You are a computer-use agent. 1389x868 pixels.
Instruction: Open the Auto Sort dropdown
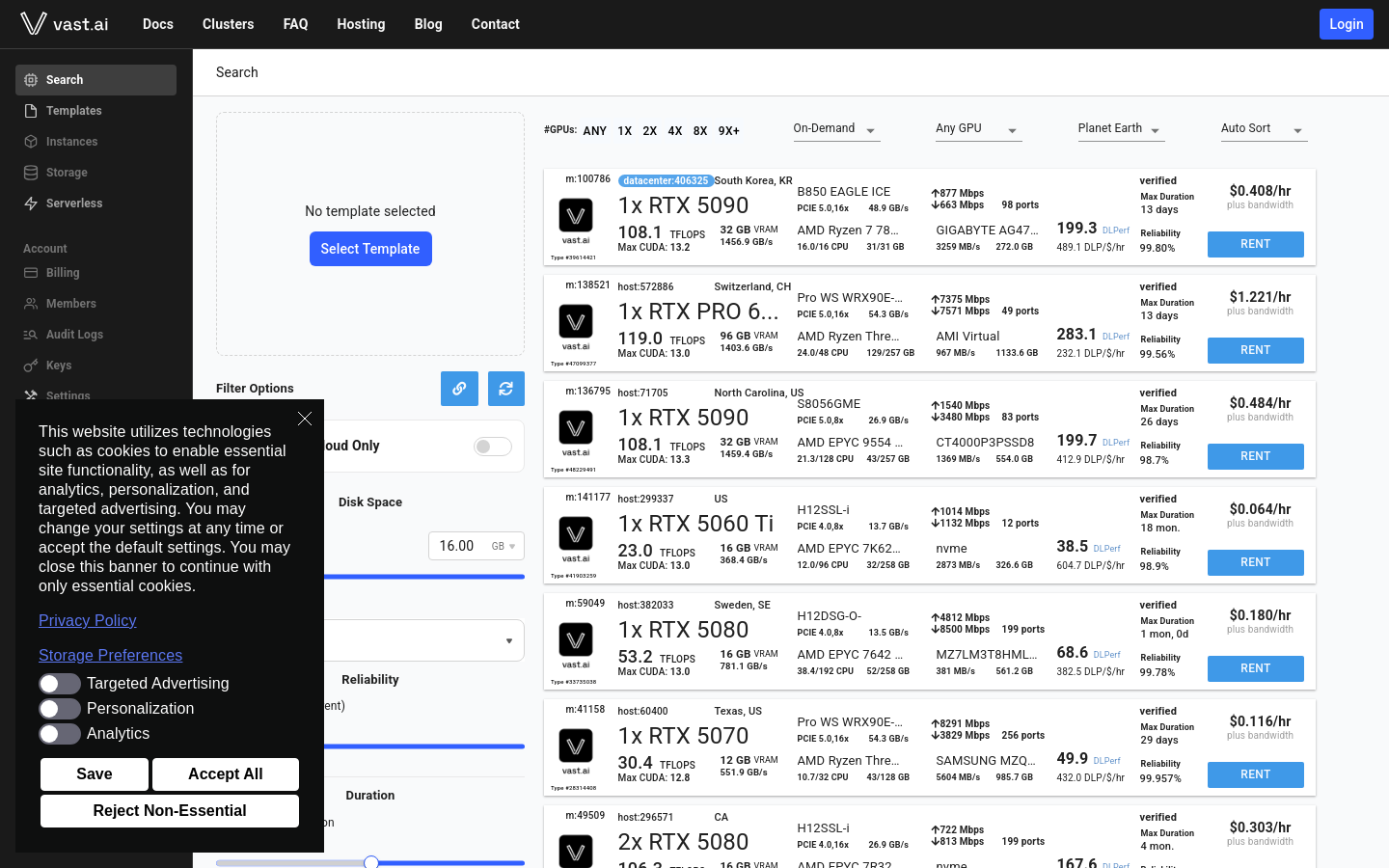click(x=1265, y=129)
